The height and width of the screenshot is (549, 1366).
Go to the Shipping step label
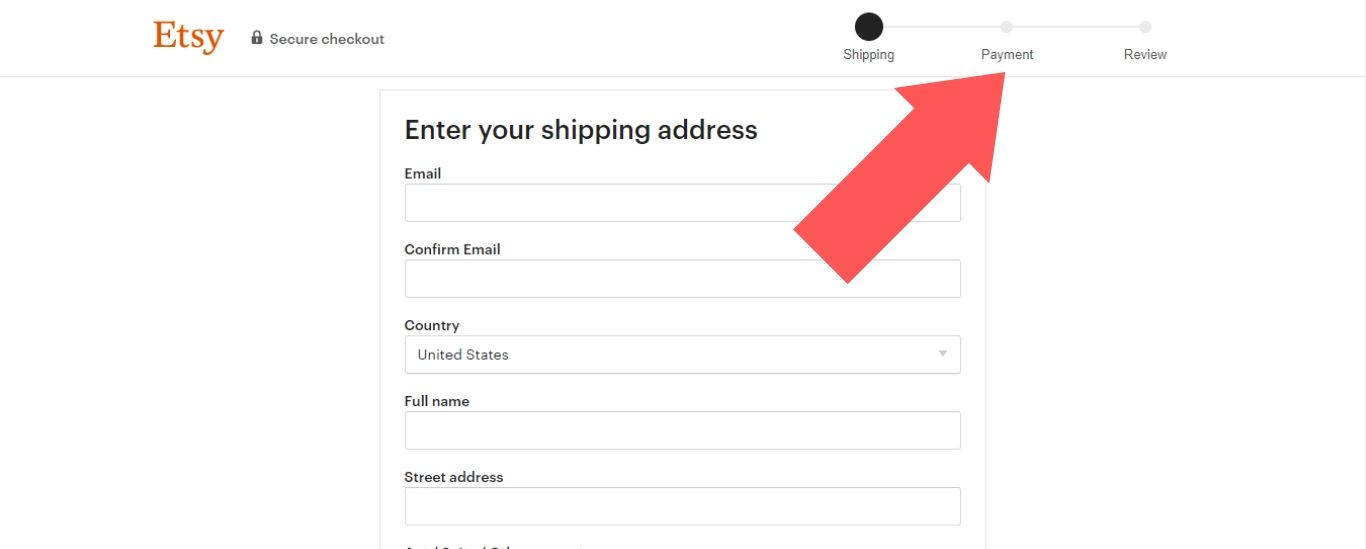tap(868, 55)
